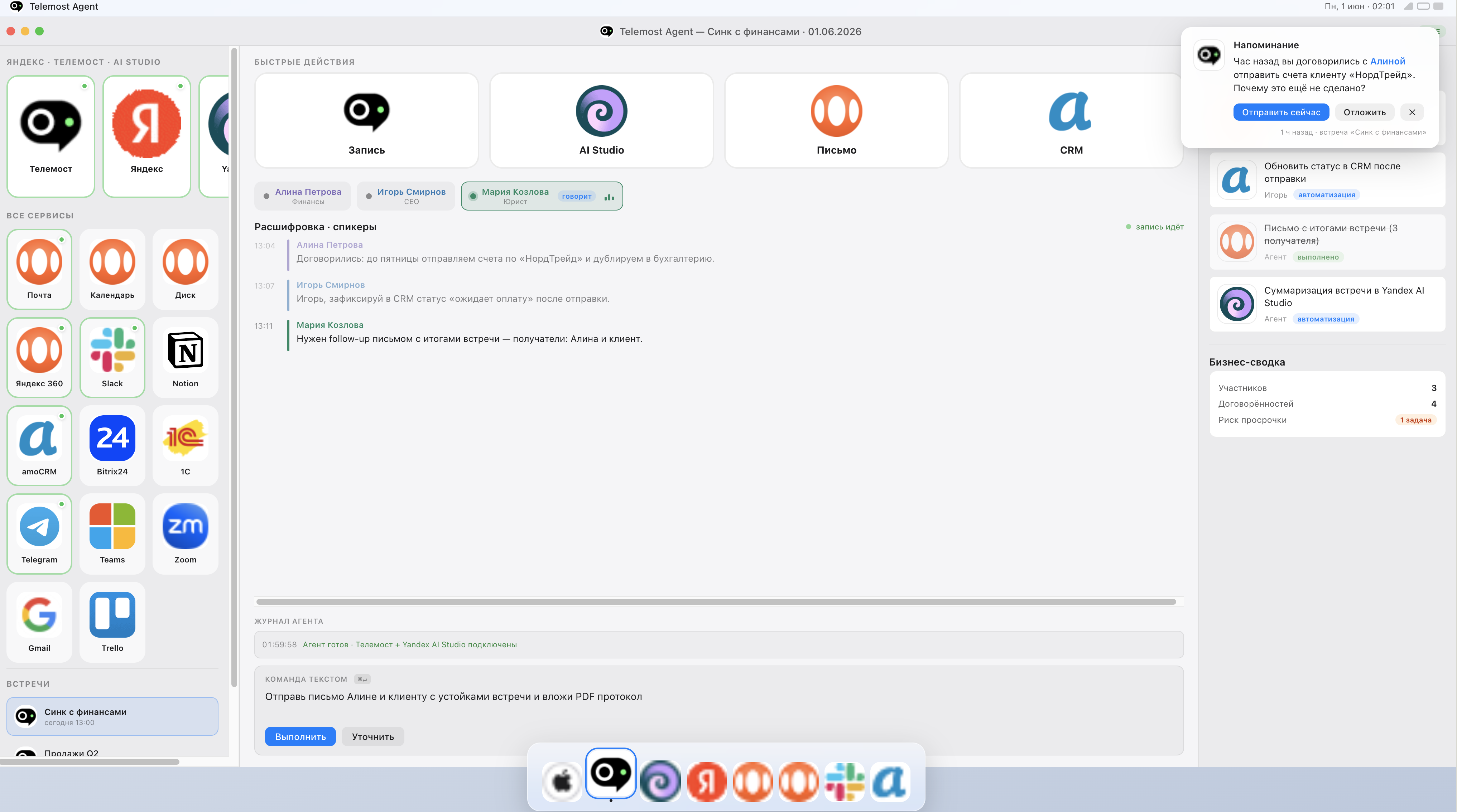Click the sidebar horizontal scrollbar
The height and width of the screenshot is (812, 1457).
(90, 762)
